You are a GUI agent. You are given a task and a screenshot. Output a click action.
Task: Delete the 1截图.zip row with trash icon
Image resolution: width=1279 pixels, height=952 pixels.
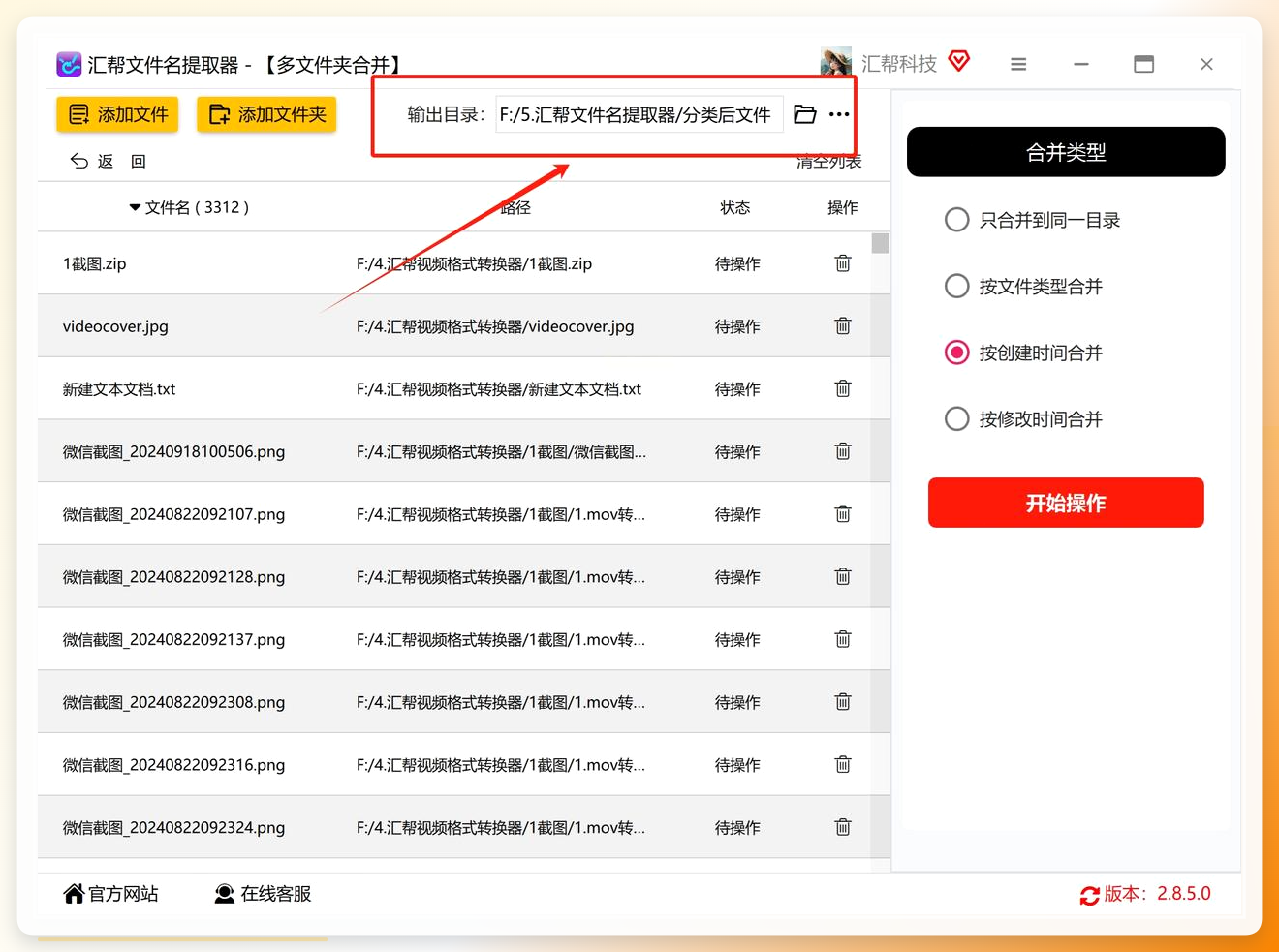point(843,263)
